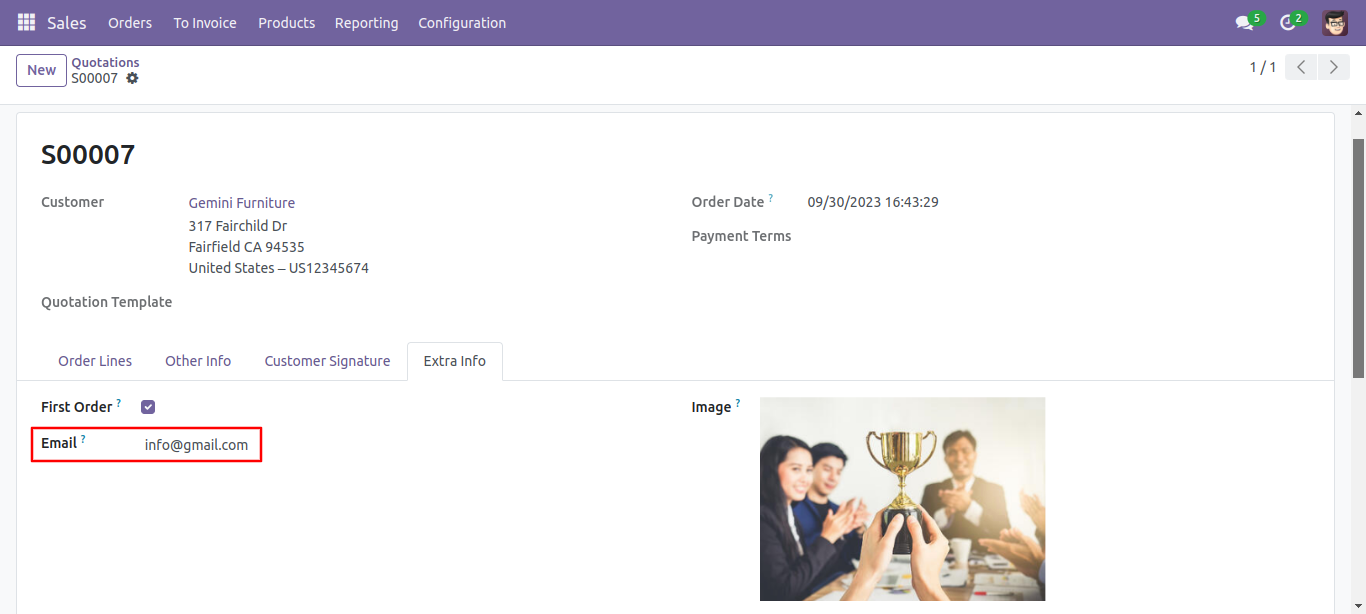The image size is (1366, 614).
Task: Click the S00007 breadcrumb text
Action: point(95,78)
